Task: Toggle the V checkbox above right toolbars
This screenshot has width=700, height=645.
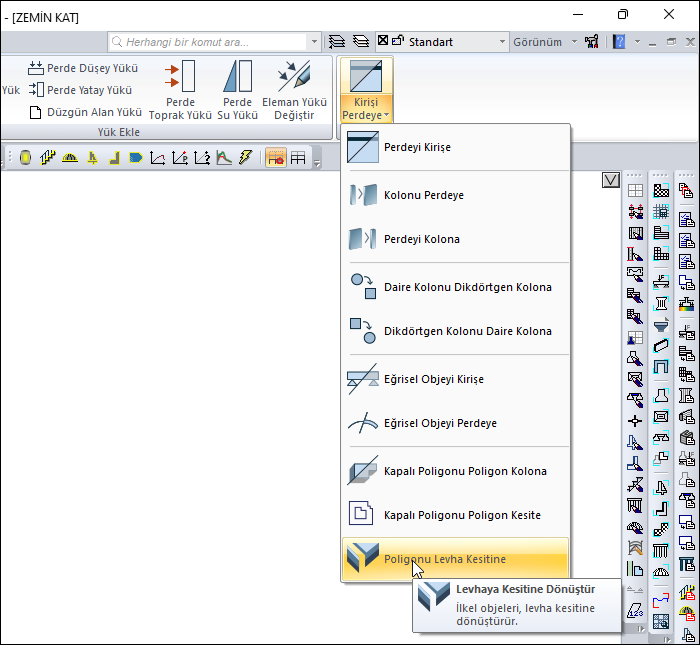Action: click(x=611, y=180)
